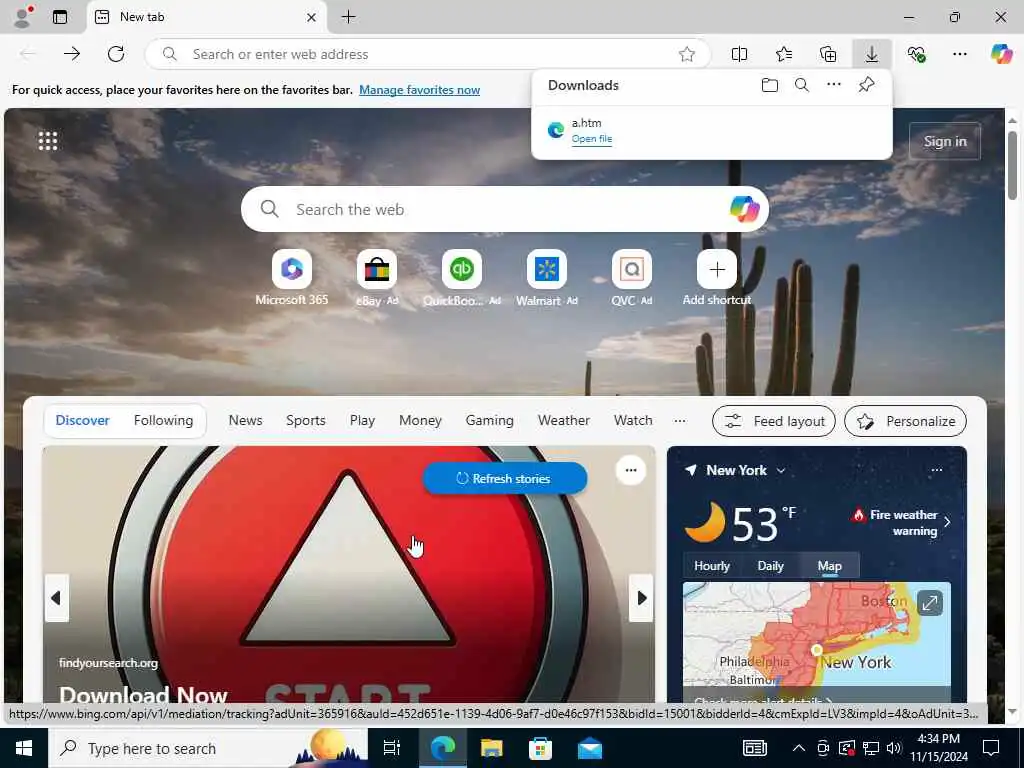1024x768 pixels.
Task: Open the Weather feed tab
Action: pos(564,421)
